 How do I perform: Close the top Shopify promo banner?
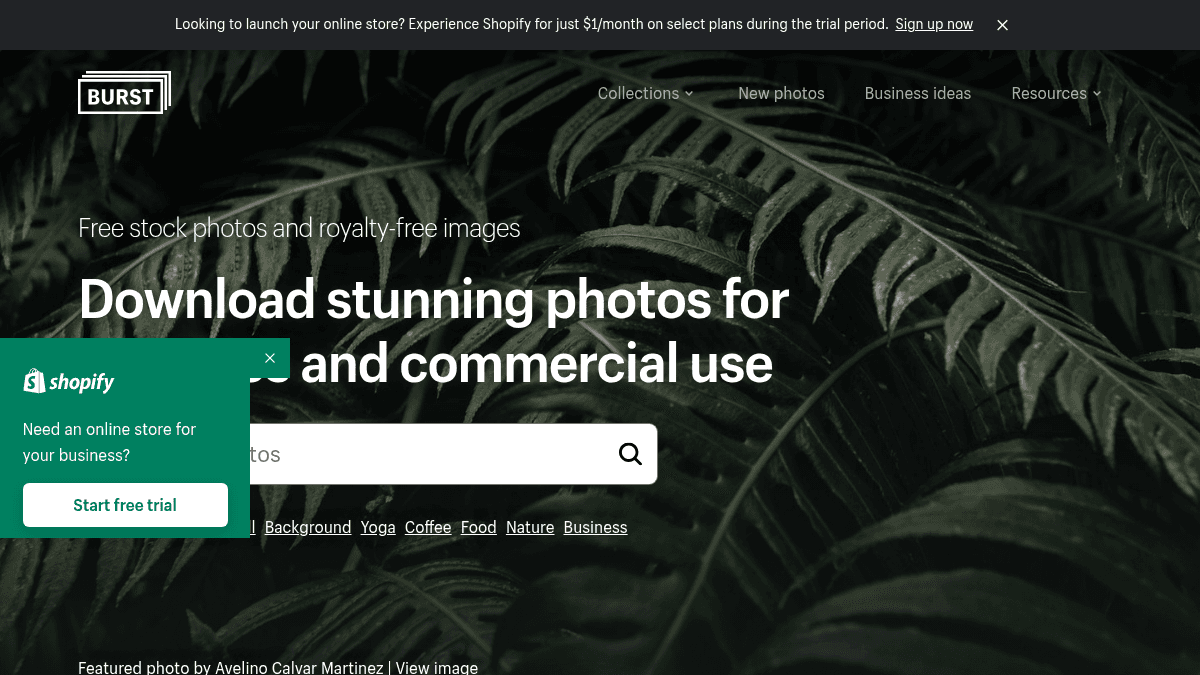coord(1002,25)
